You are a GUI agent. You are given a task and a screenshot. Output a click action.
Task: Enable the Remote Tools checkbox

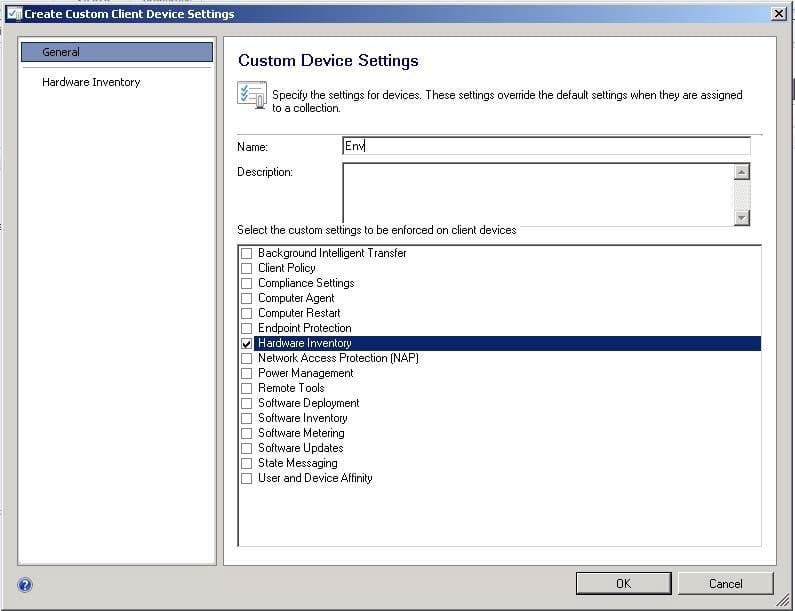click(247, 389)
